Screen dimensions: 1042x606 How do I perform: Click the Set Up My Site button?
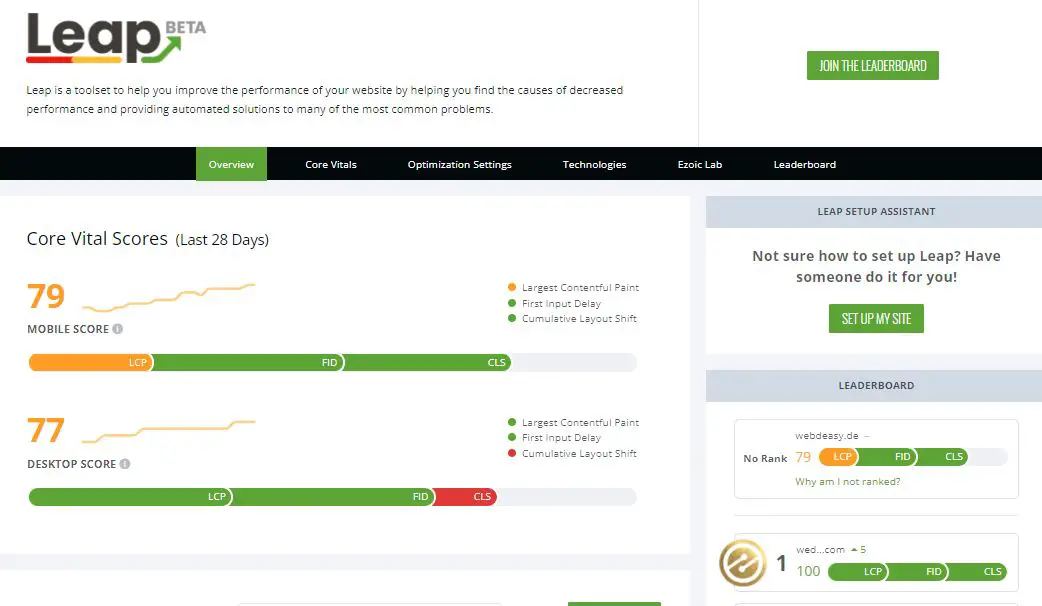876,318
